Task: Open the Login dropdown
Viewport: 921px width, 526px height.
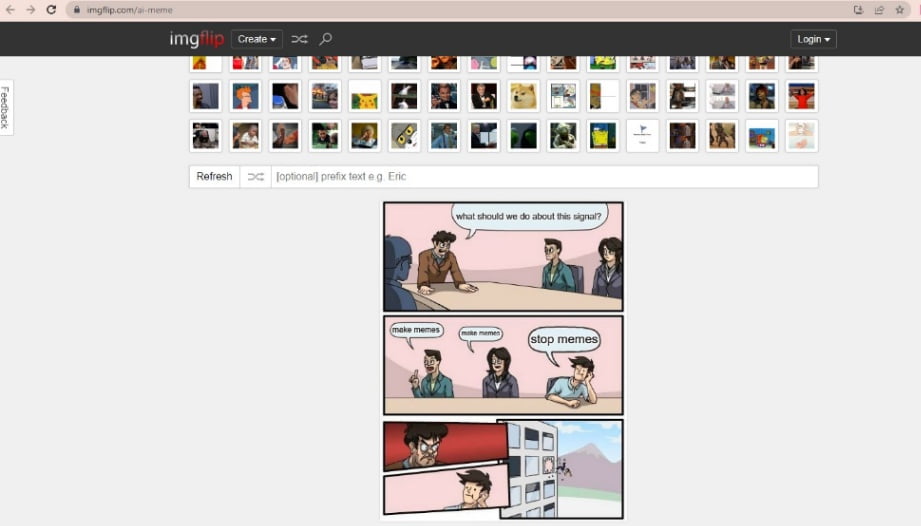Action: pyautogui.click(x=814, y=39)
